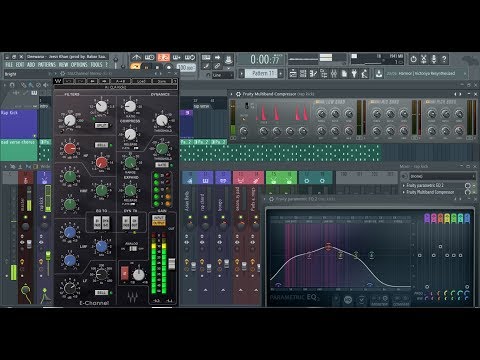Select the purple band 1 tab in Parametric EQ 2
480x360 pixels.
coord(427,218)
